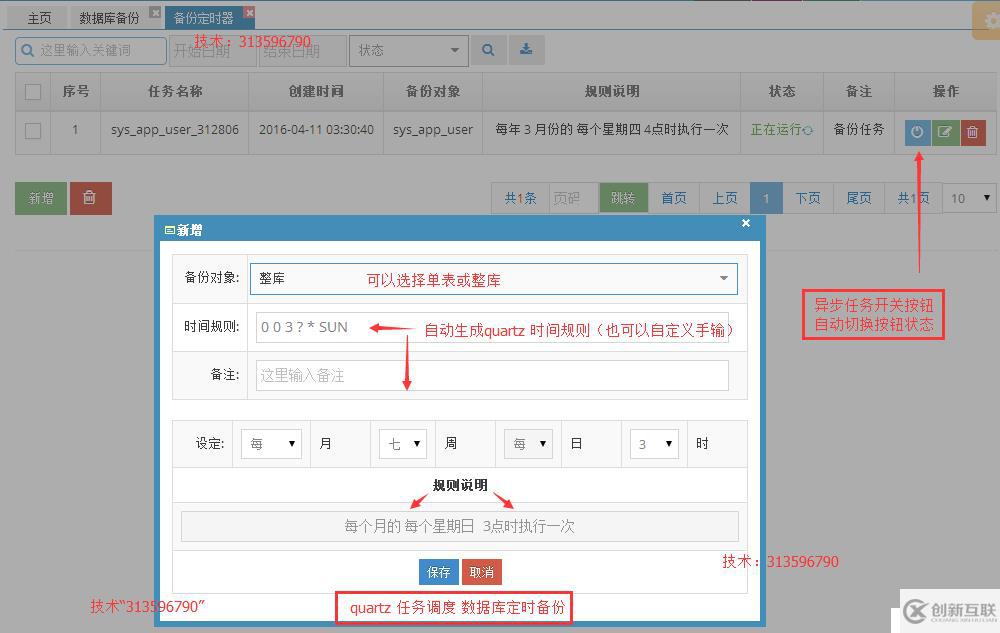Click the green edit icon in the 操作 column
This screenshot has height=633, width=1000.
pyautogui.click(x=946, y=131)
